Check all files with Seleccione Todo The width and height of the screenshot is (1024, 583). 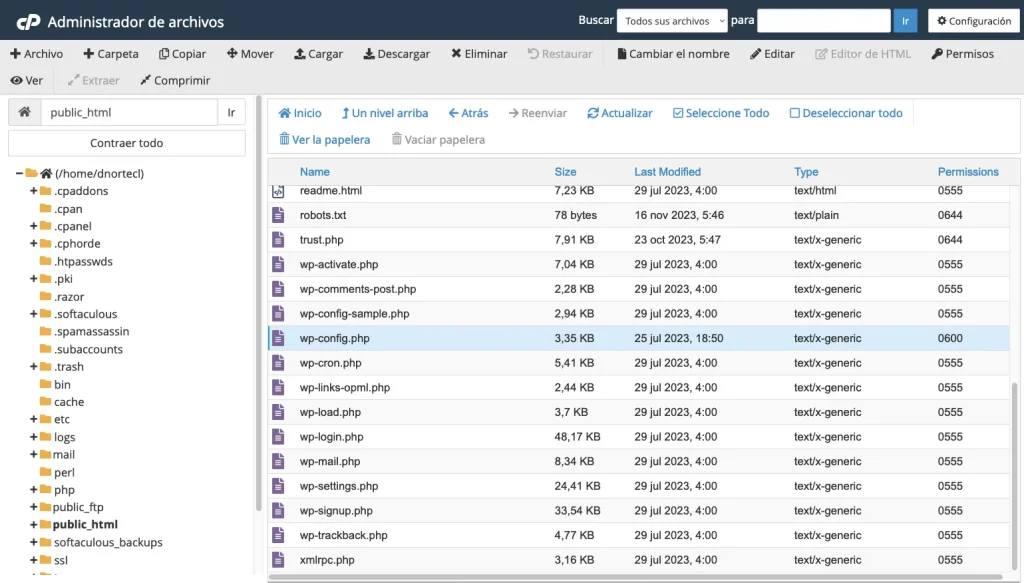point(721,113)
